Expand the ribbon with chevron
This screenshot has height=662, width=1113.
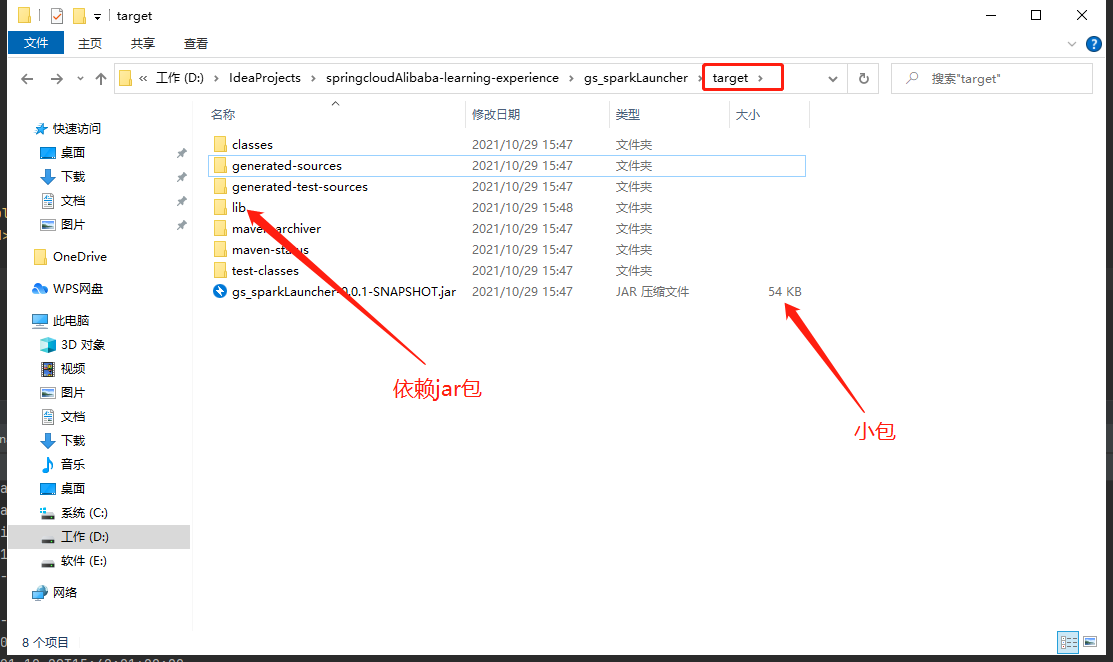point(1072,44)
